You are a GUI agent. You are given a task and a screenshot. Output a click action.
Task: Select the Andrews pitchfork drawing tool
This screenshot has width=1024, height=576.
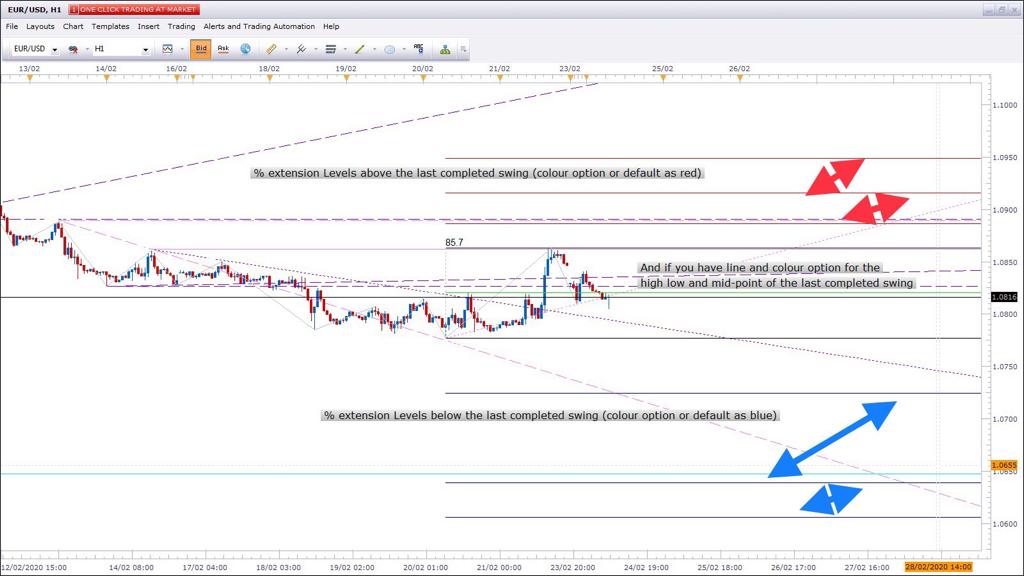[x=301, y=49]
